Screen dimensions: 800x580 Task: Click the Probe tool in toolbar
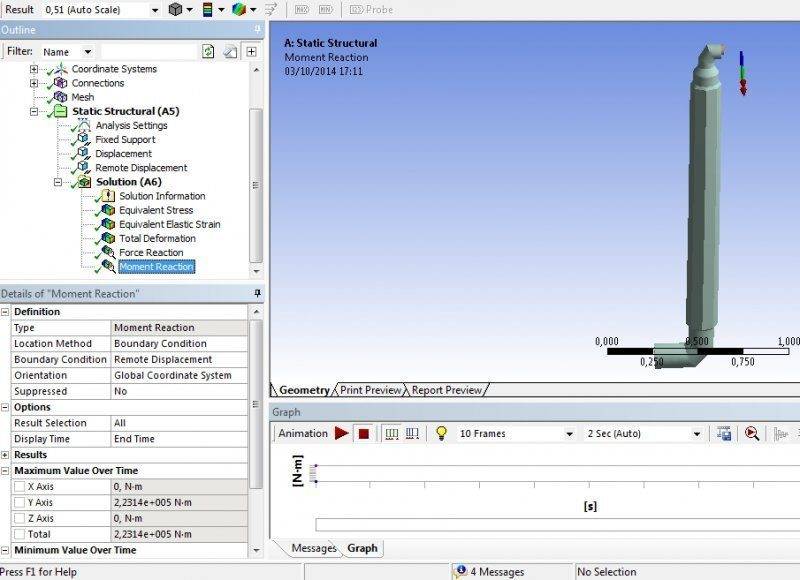[x=370, y=9]
